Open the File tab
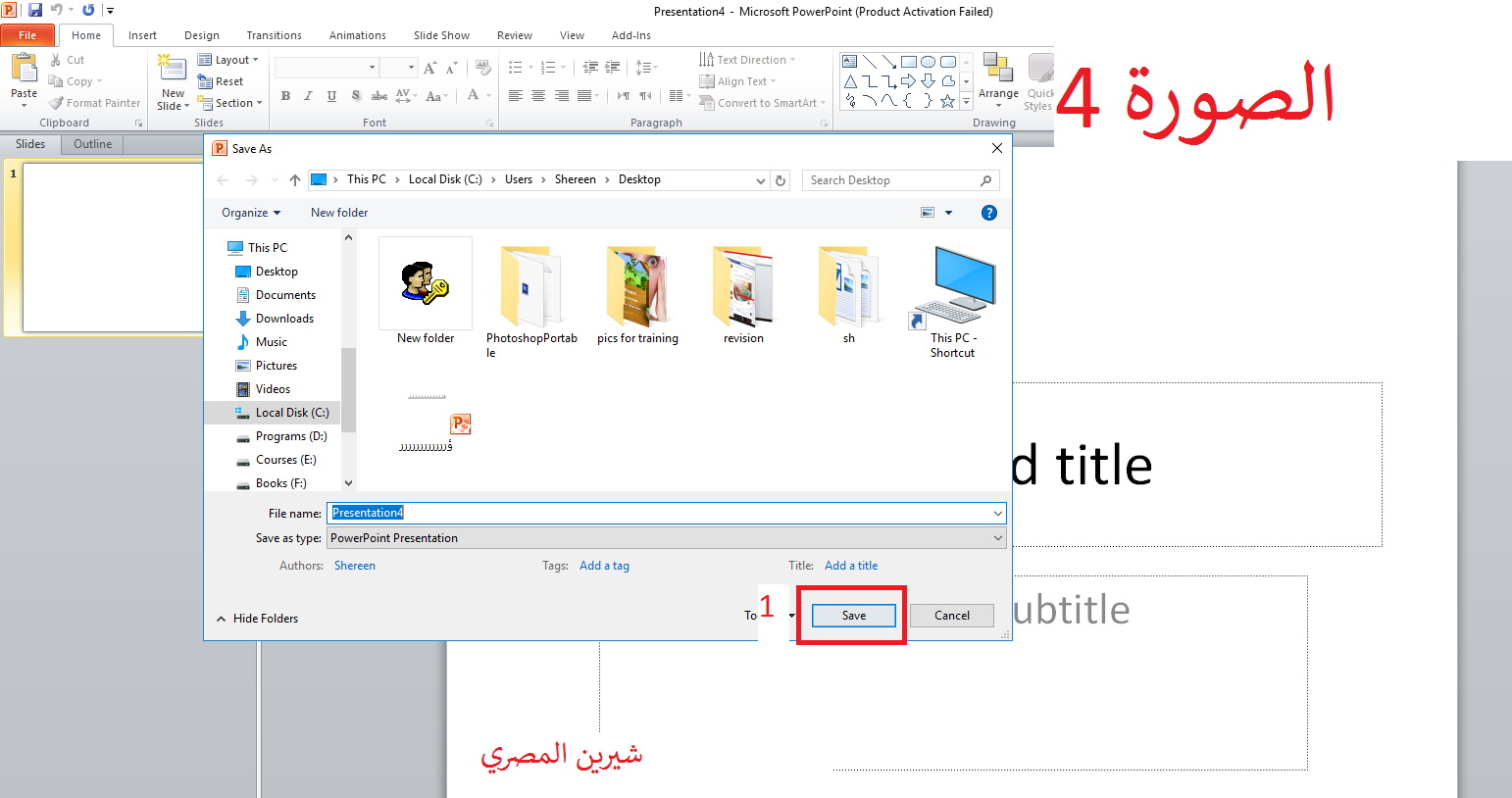 27,35
